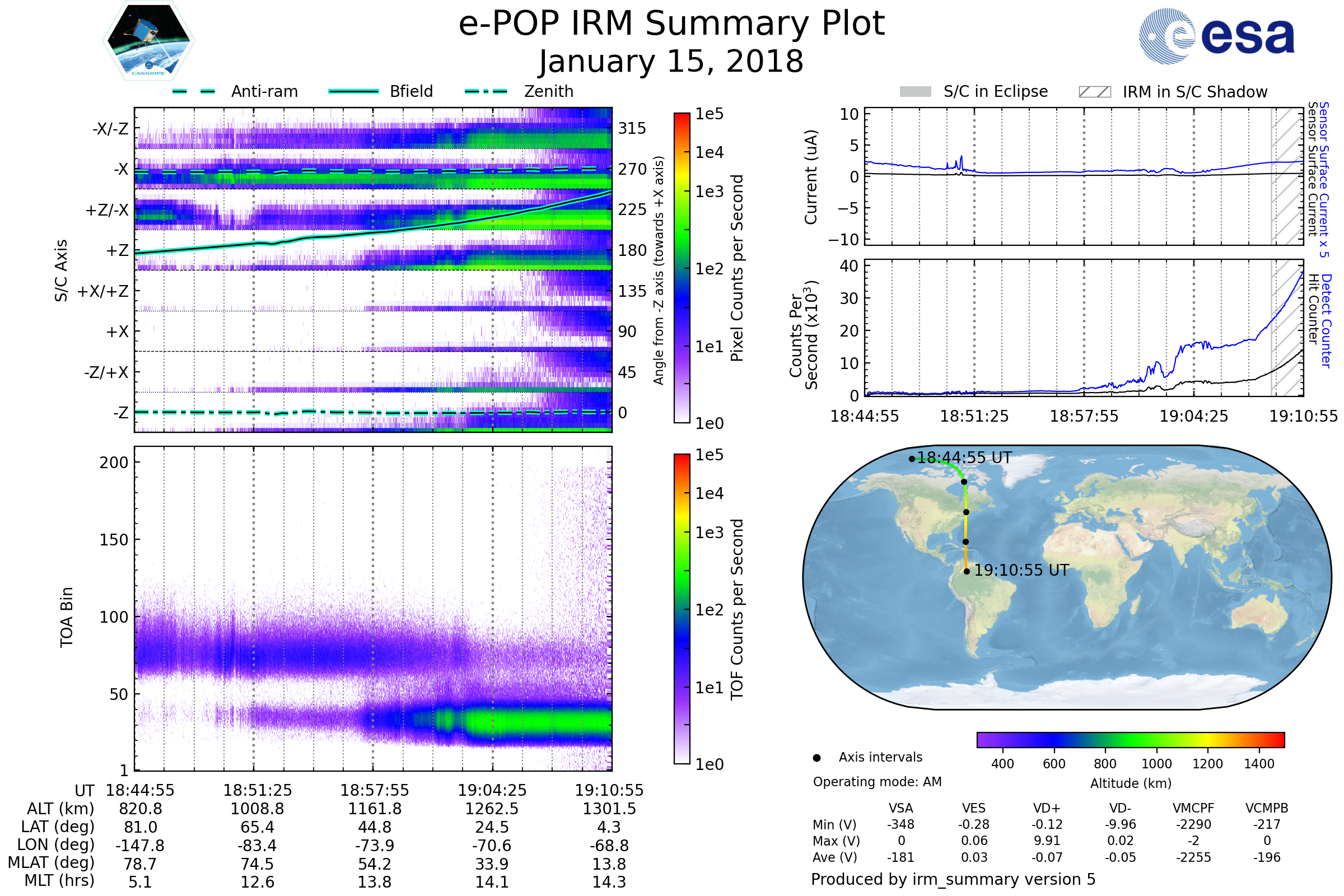Viewport: 1344px width, 896px height.
Task: Click the Axis intervals black dot marker
Action: (816, 758)
